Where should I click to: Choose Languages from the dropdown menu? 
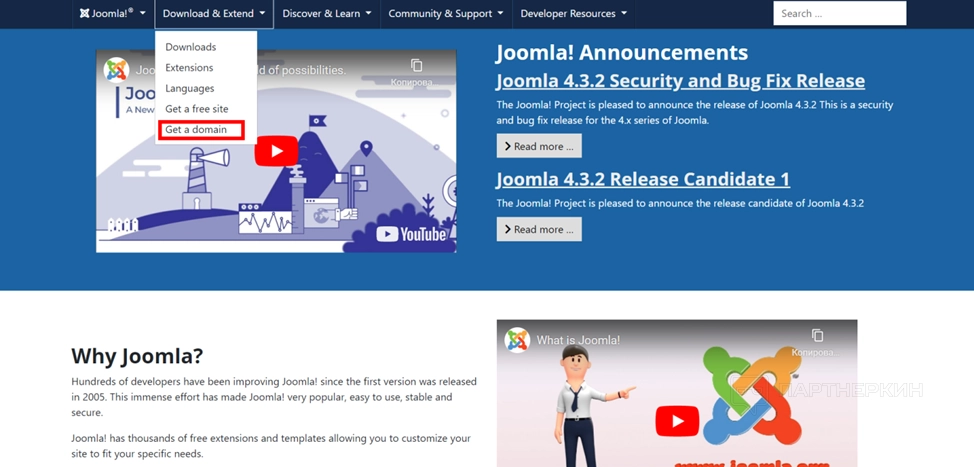coord(189,88)
